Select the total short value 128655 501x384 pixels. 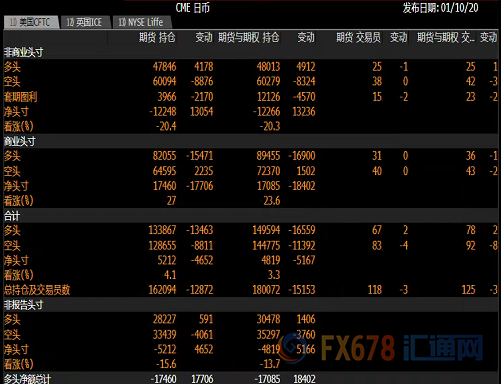(162, 246)
